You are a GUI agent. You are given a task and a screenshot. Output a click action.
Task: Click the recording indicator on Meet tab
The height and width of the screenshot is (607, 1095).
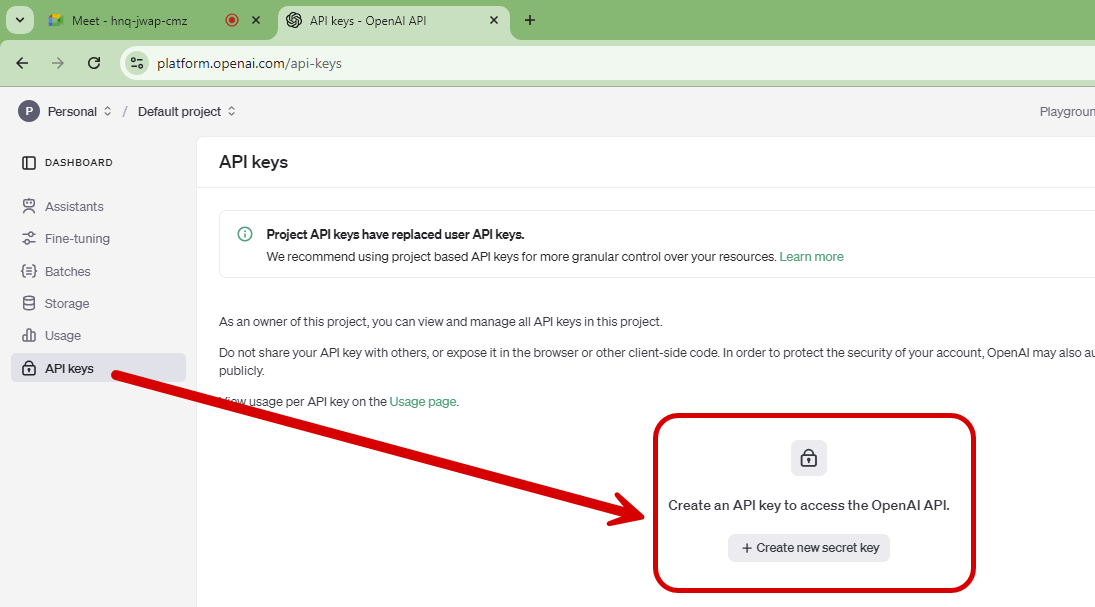pyautogui.click(x=232, y=20)
